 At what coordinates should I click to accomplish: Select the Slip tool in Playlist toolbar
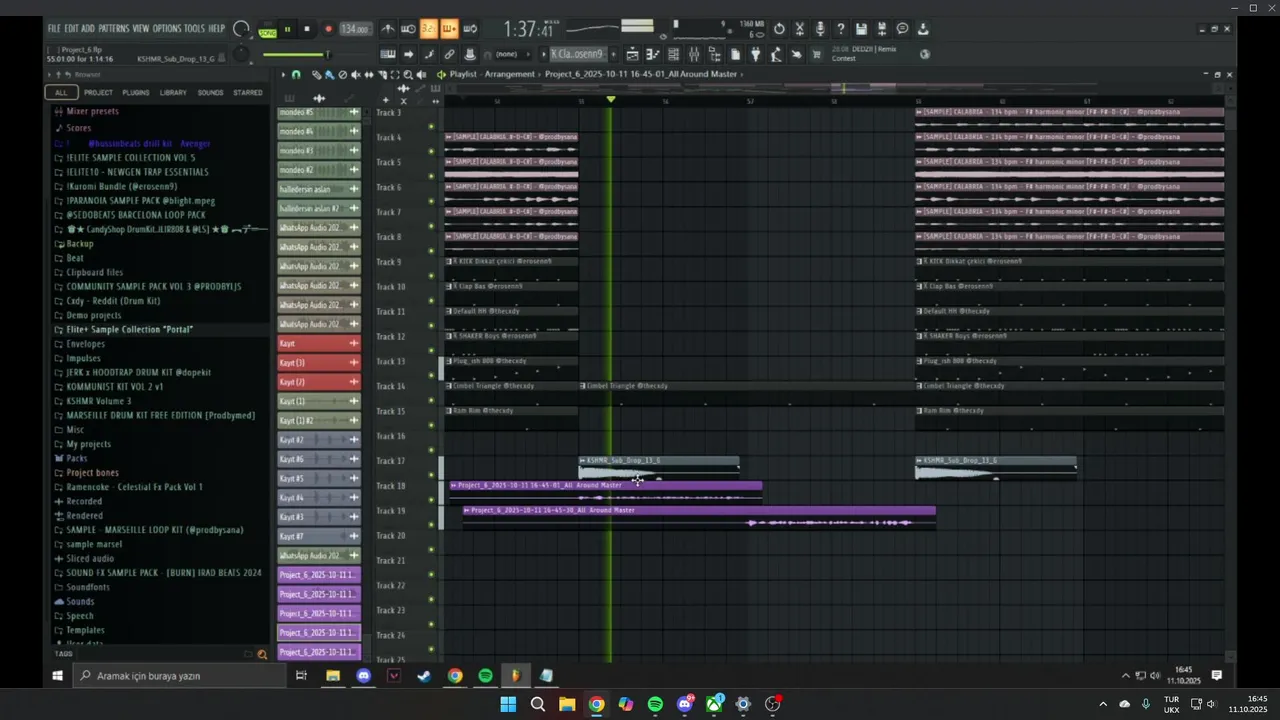369,75
